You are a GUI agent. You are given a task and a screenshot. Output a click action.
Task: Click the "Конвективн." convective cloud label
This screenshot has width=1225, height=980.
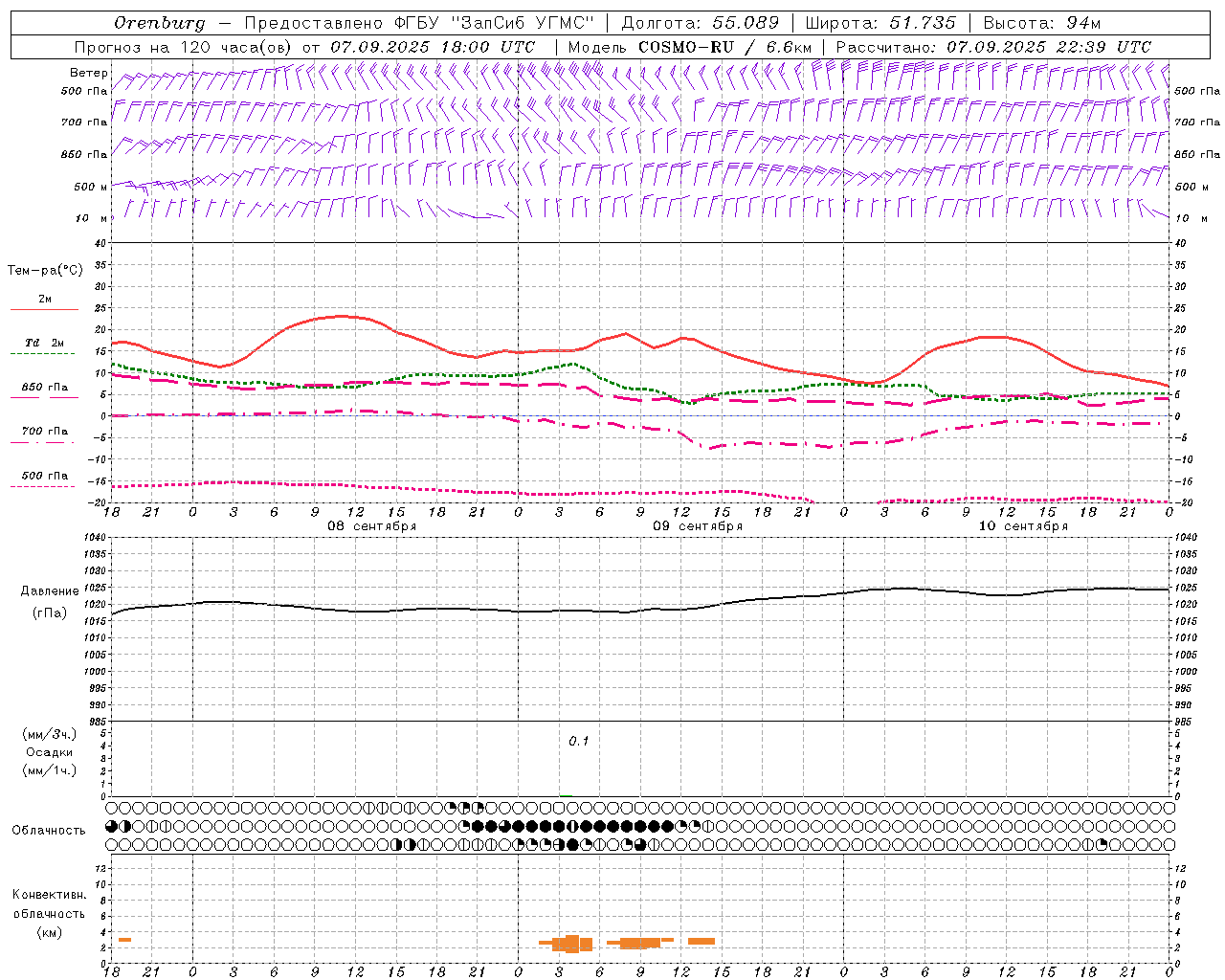tap(50, 894)
